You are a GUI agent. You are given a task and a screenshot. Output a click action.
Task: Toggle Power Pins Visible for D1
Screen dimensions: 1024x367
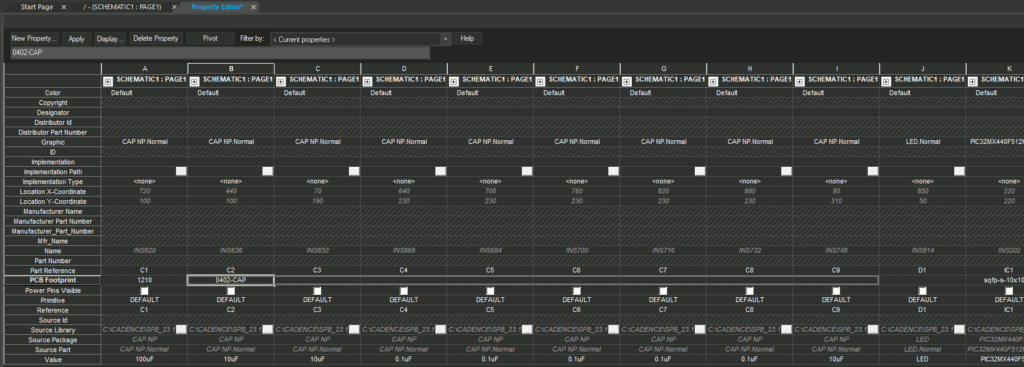pos(922,291)
